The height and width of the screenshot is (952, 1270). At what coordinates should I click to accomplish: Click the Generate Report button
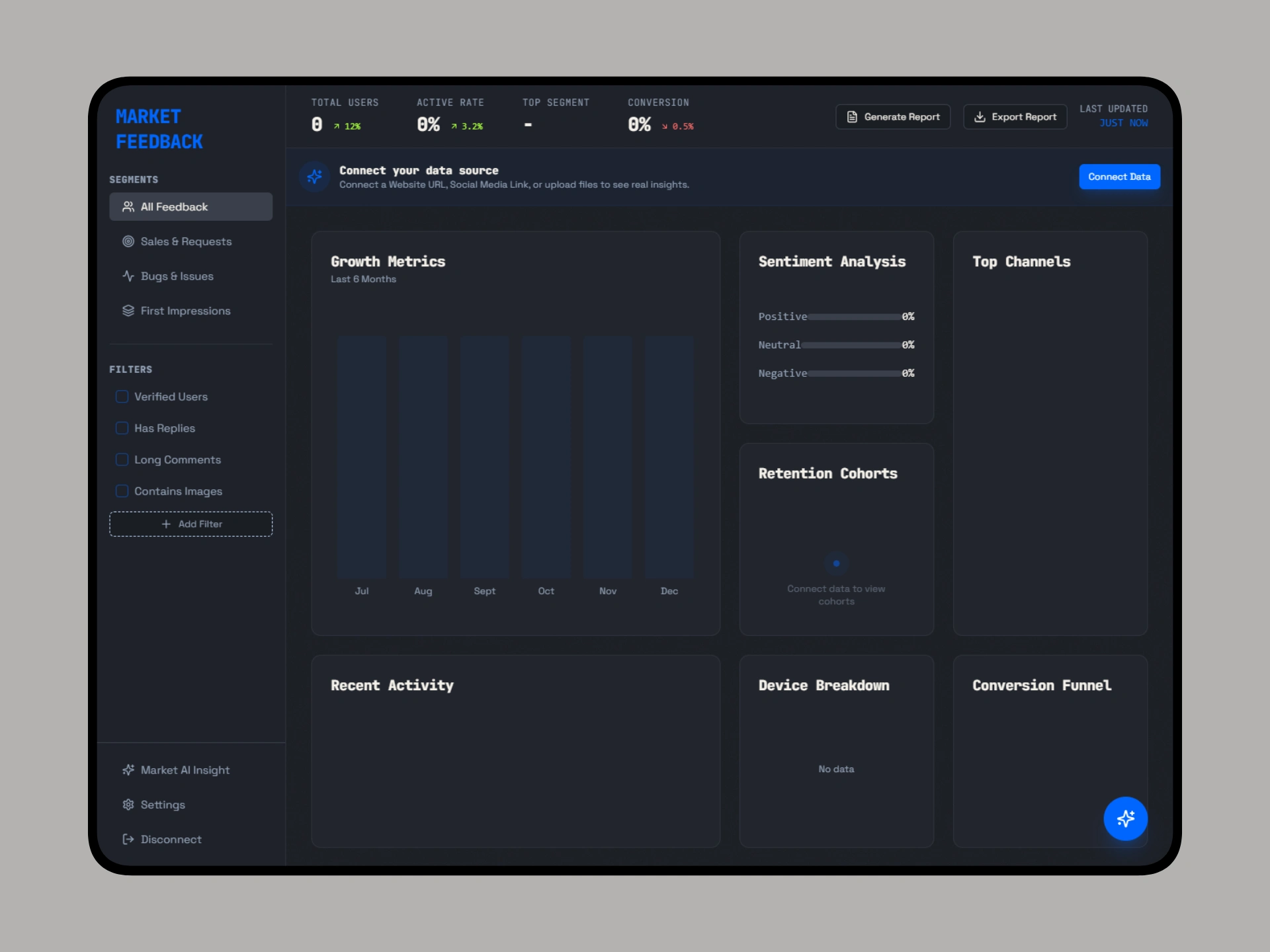click(x=893, y=117)
